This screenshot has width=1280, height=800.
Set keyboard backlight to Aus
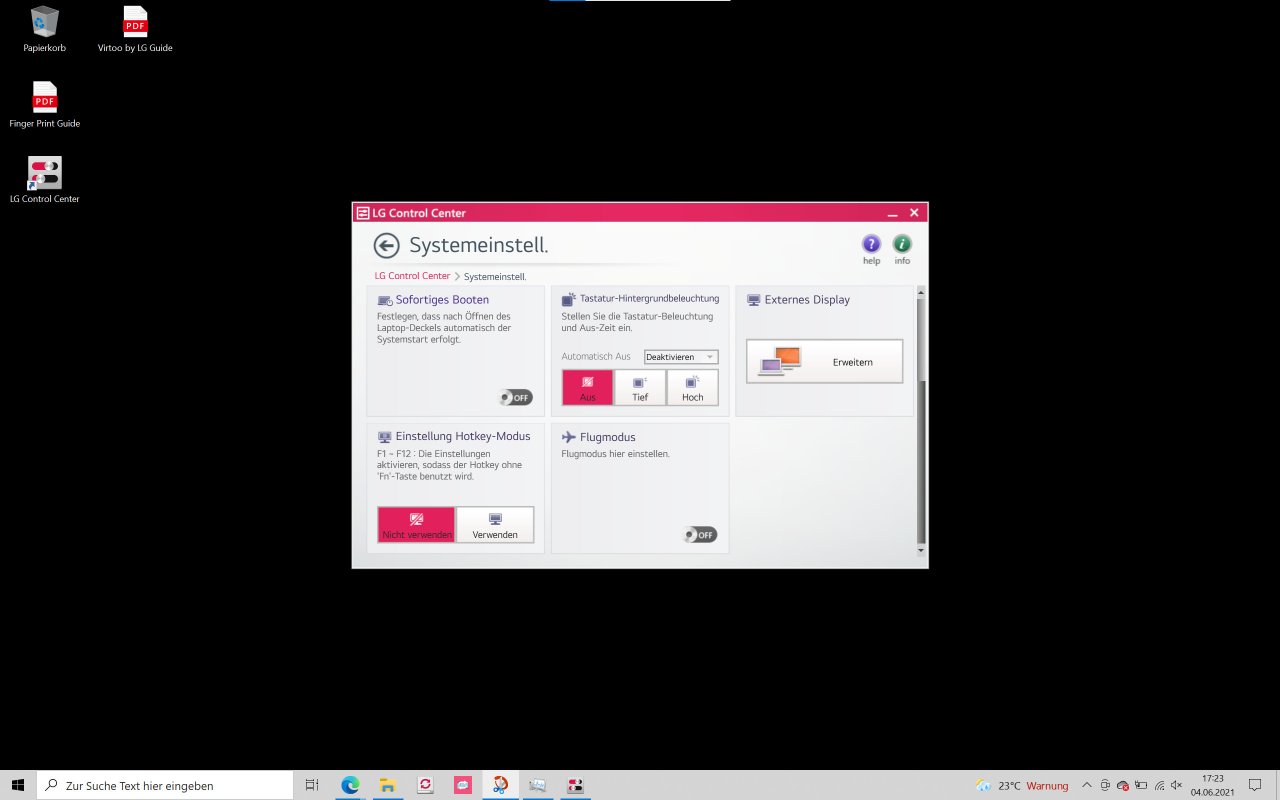(x=588, y=387)
